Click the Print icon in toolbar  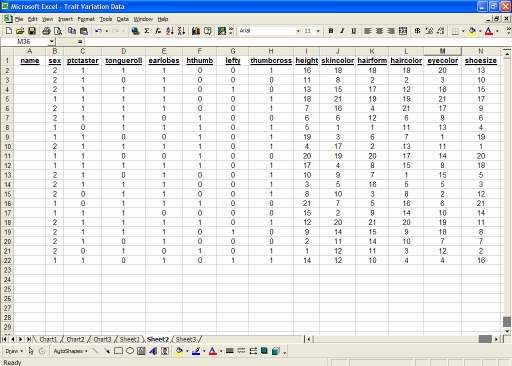coord(46,31)
